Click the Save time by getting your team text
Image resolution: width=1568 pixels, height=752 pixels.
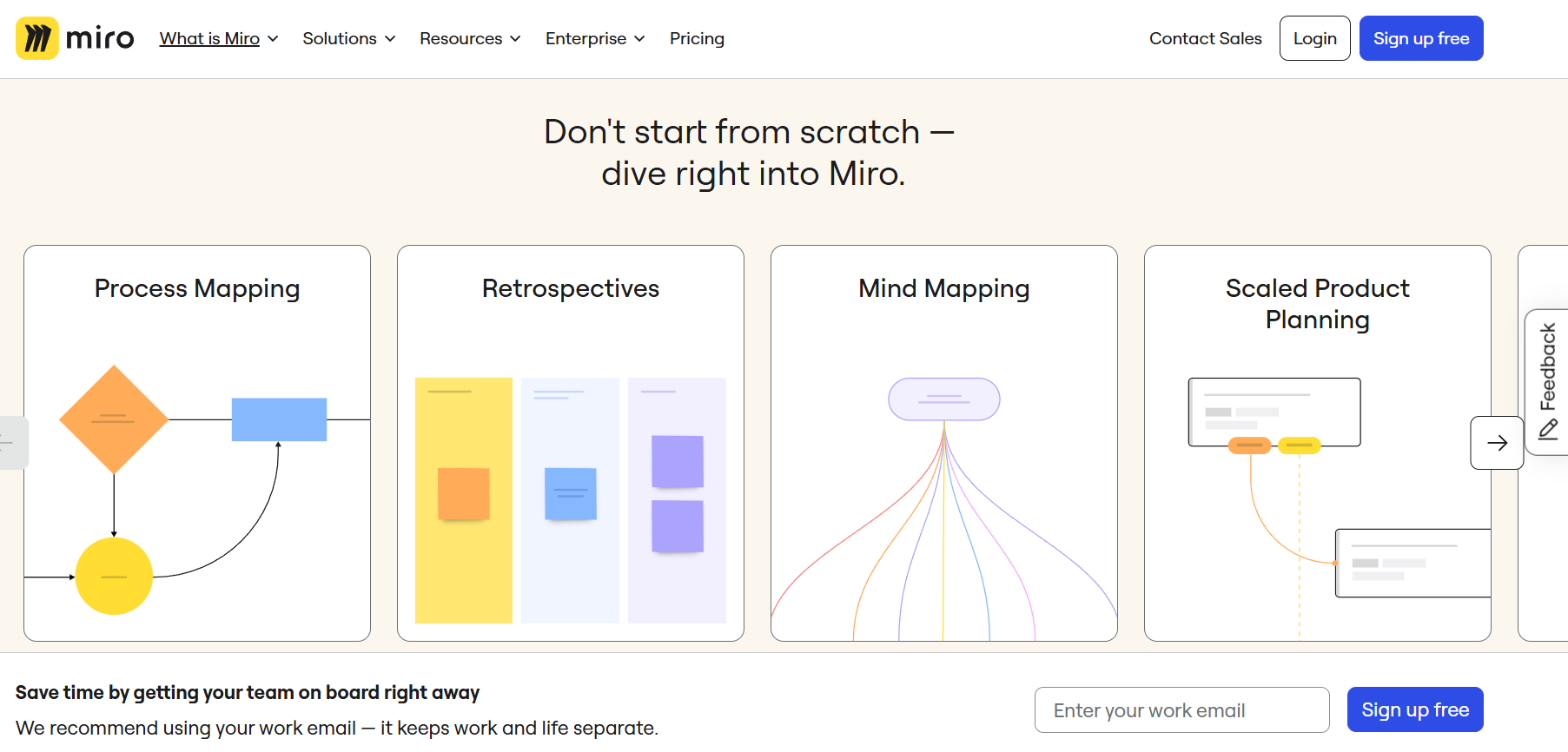pyautogui.click(x=248, y=692)
